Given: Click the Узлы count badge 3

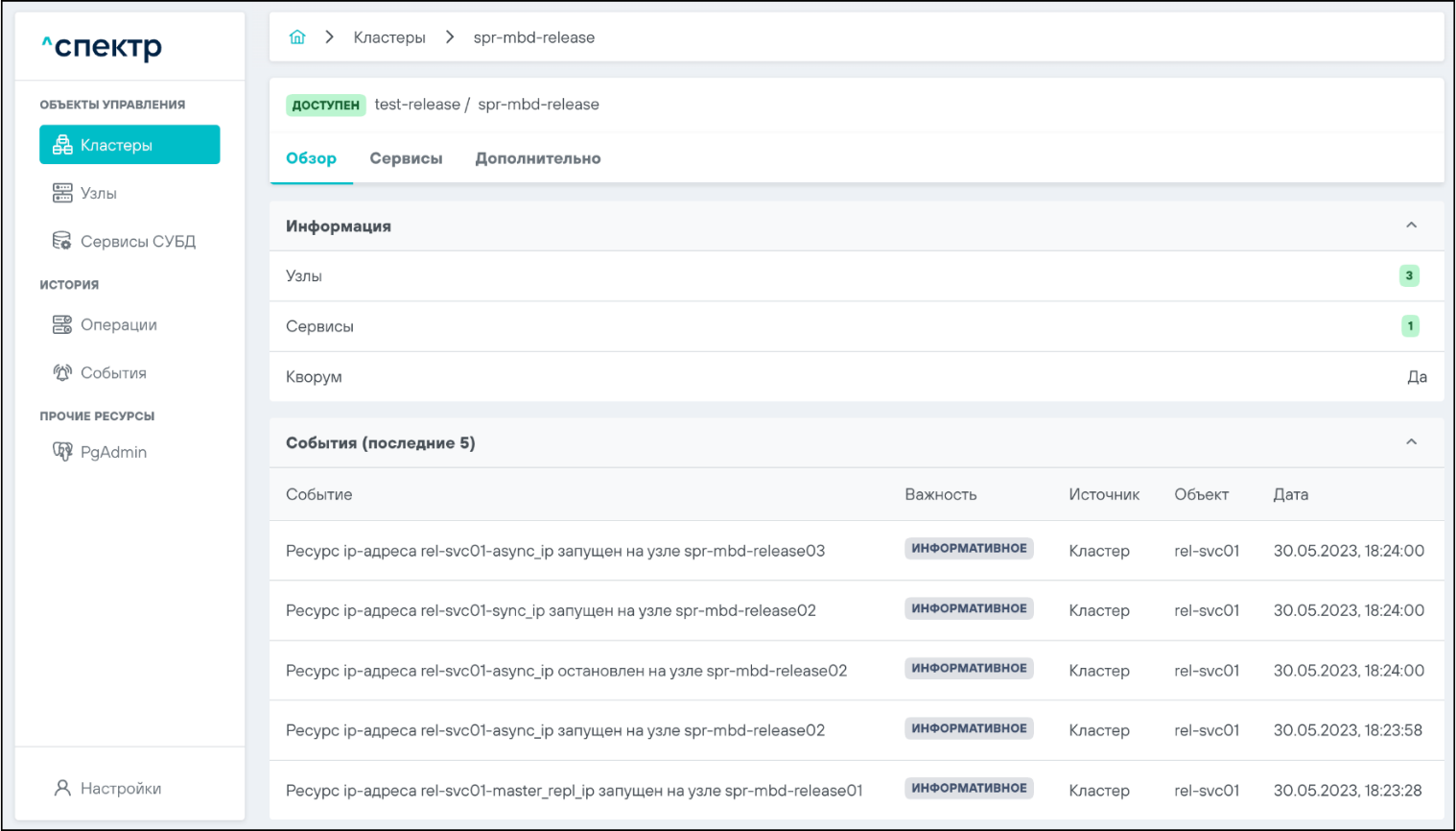Looking at the screenshot, I should pyautogui.click(x=1408, y=276).
